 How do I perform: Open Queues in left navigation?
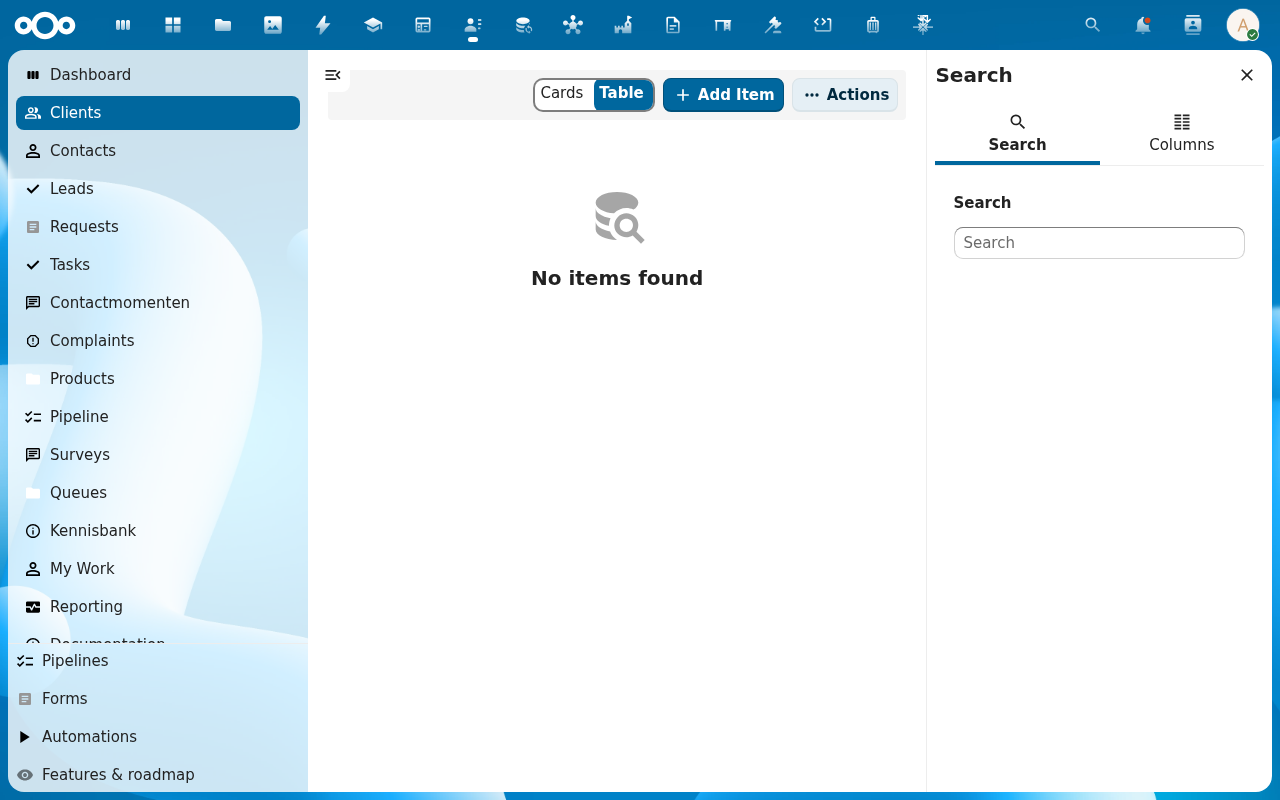point(158,493)
